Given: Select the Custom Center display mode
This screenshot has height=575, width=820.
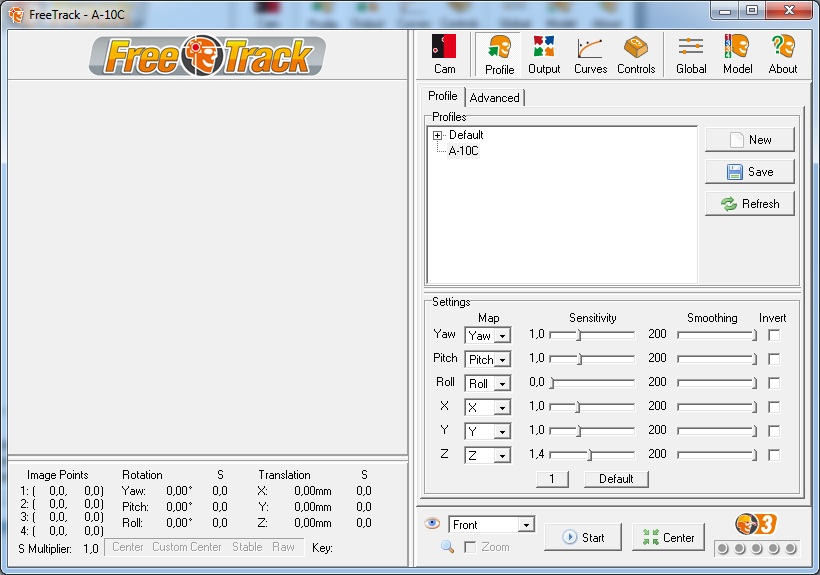Looking at the screenshot, I should pyautogui.click(x=187, y=547).
